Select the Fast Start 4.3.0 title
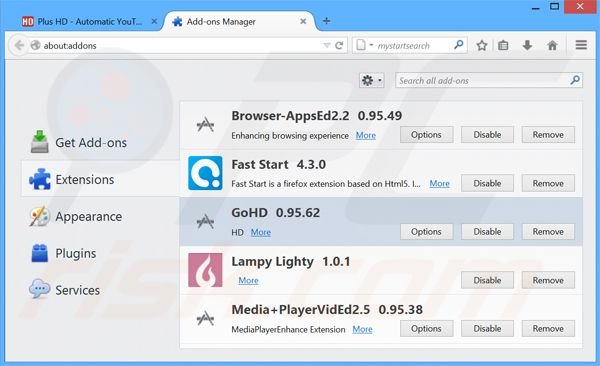The width and height of the screenshot is (600, 366). (279, 164)
